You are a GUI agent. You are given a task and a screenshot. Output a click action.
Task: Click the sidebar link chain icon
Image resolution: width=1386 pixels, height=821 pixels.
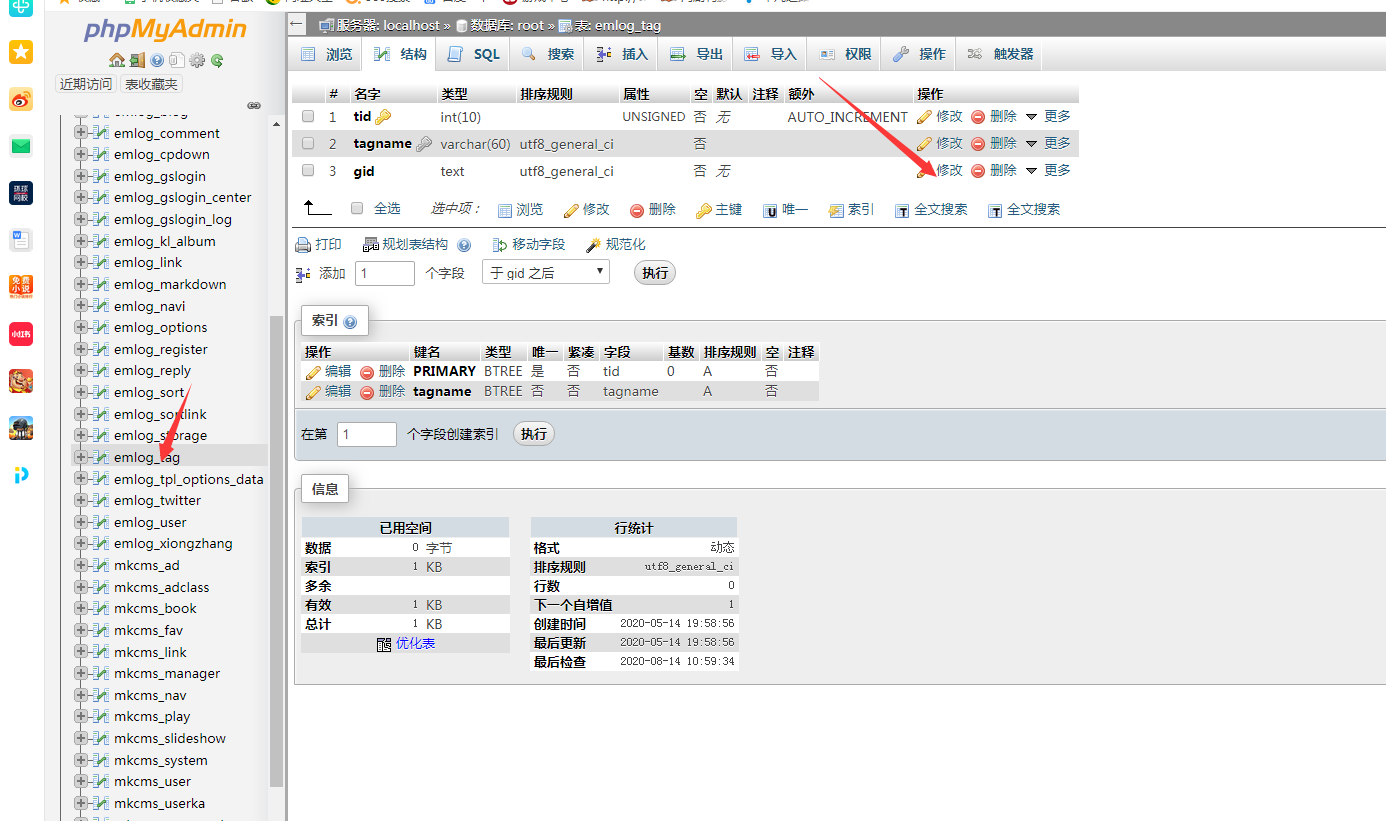[254, 105]
